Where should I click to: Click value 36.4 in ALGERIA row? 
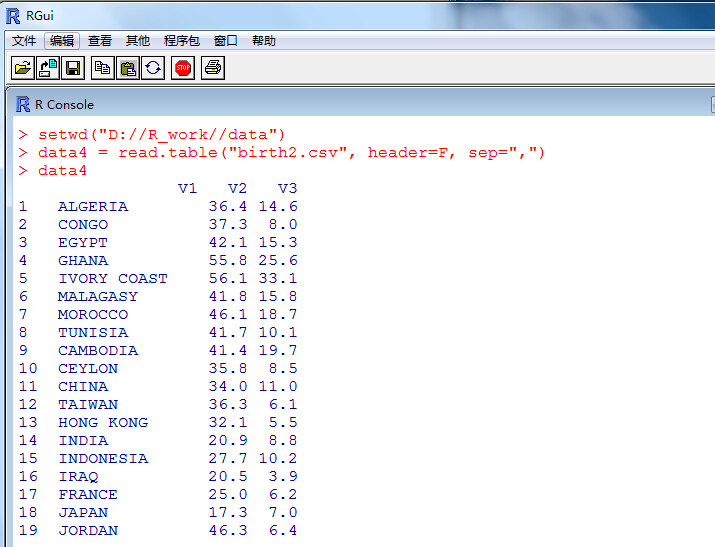(x=228, y=206)
